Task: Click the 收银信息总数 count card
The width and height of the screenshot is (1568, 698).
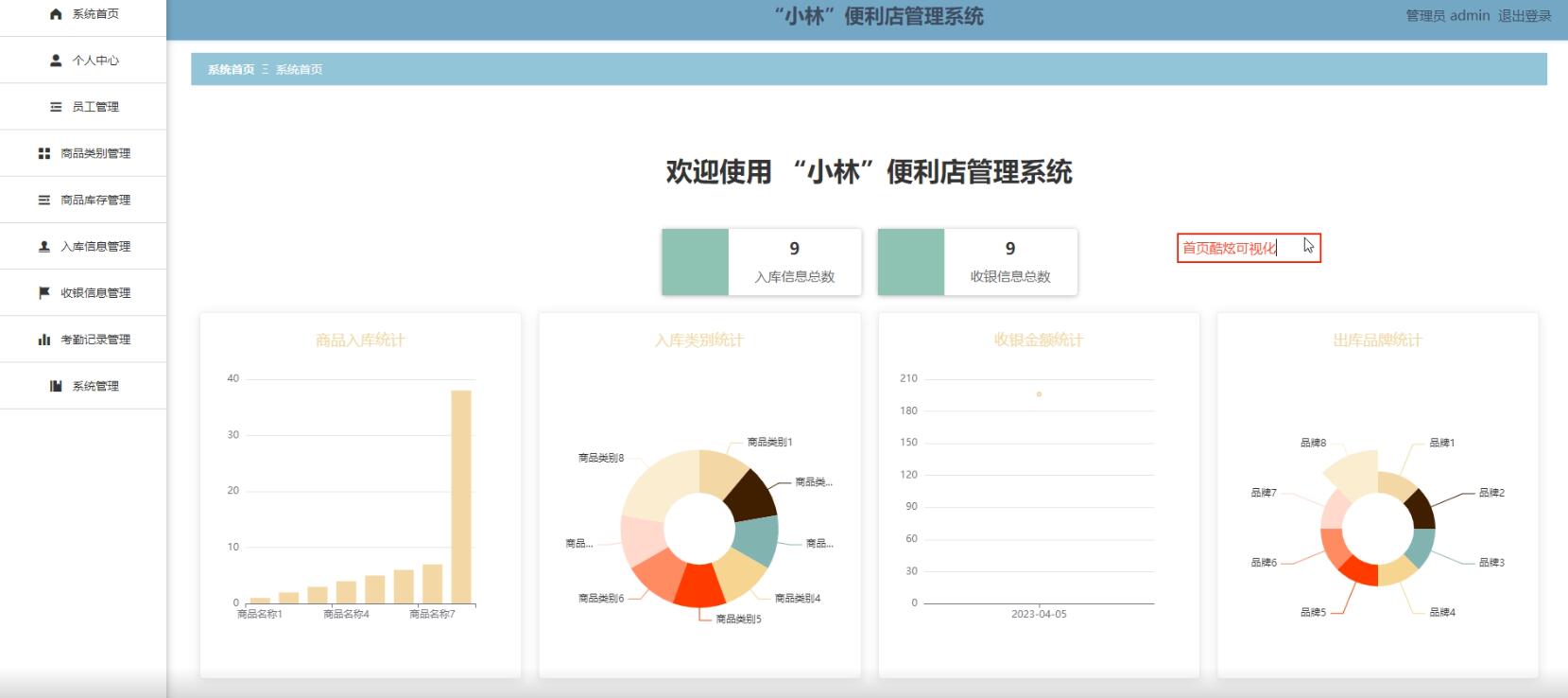Action: 977,262
